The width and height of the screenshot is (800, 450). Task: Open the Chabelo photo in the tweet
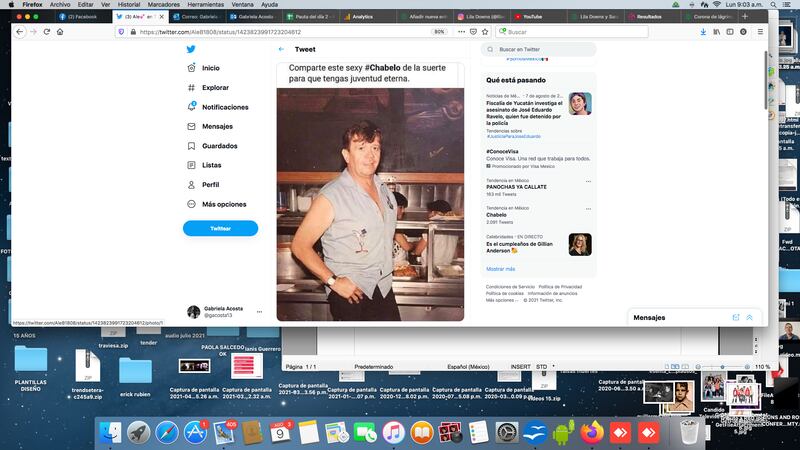coord(370,205)
